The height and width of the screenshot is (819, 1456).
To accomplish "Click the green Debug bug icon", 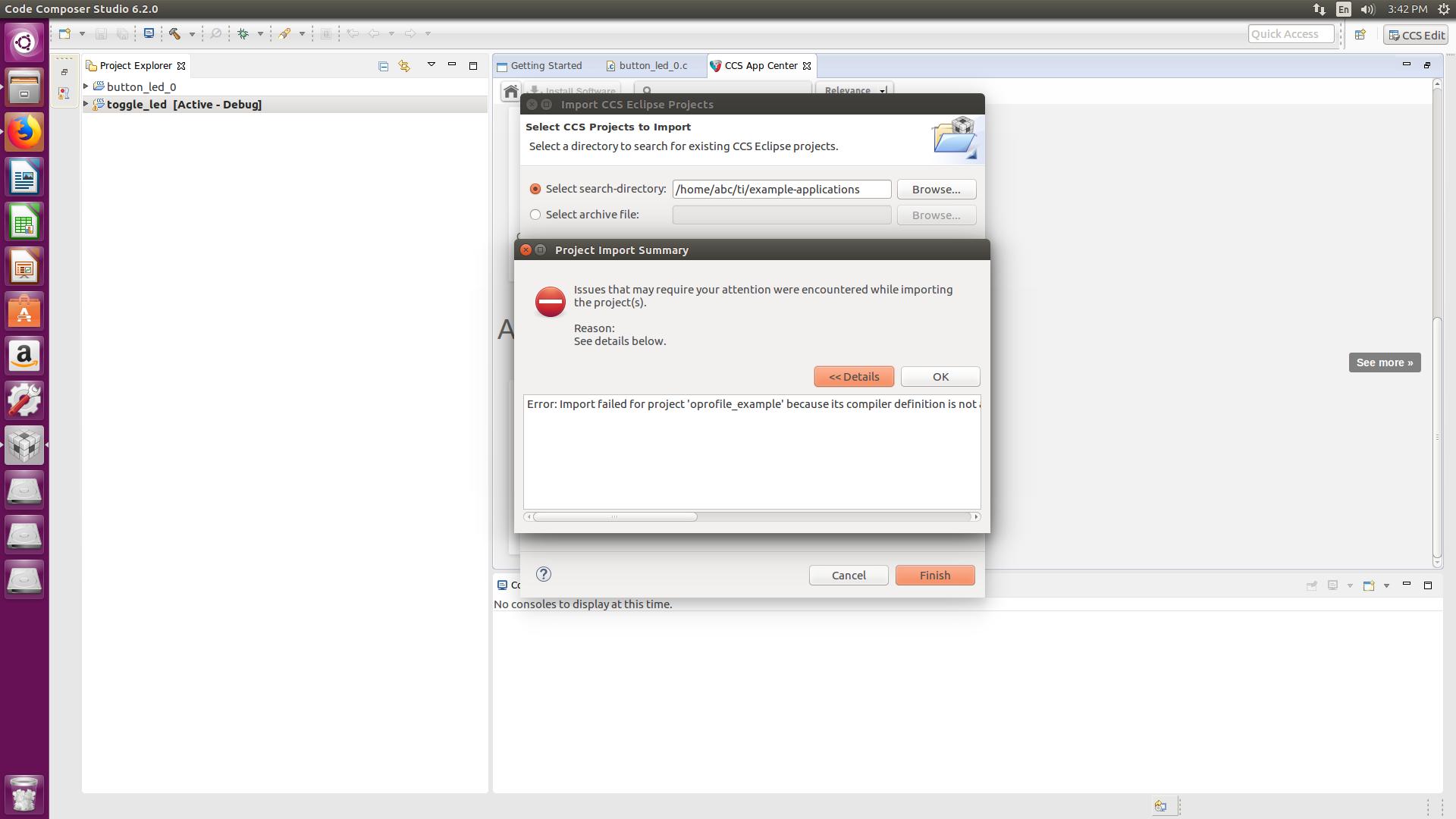I will point(243,33).
